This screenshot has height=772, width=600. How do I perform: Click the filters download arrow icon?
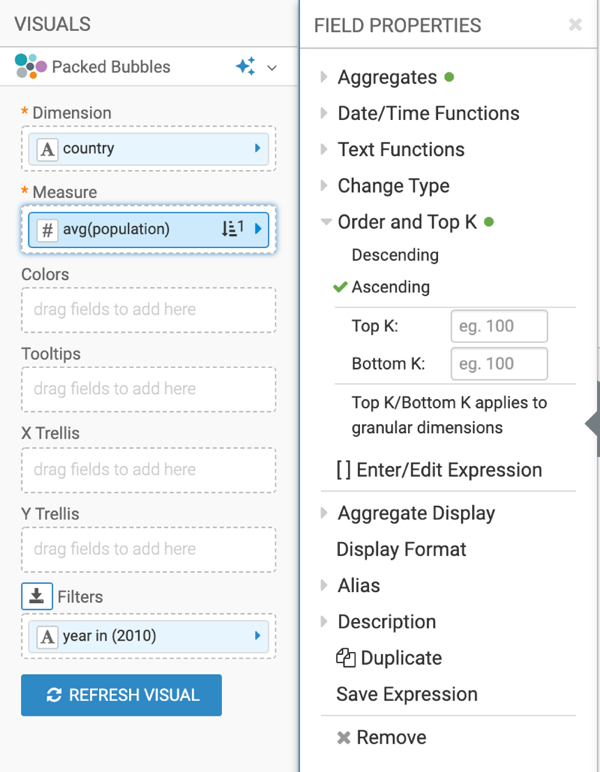click(37, 596)
